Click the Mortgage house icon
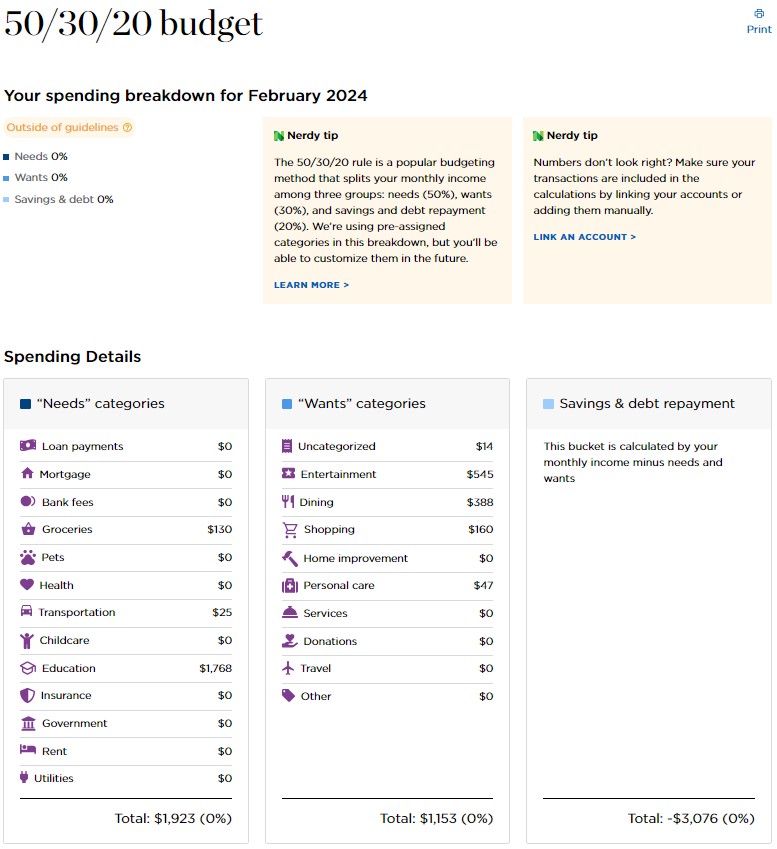 click(27, 474)
